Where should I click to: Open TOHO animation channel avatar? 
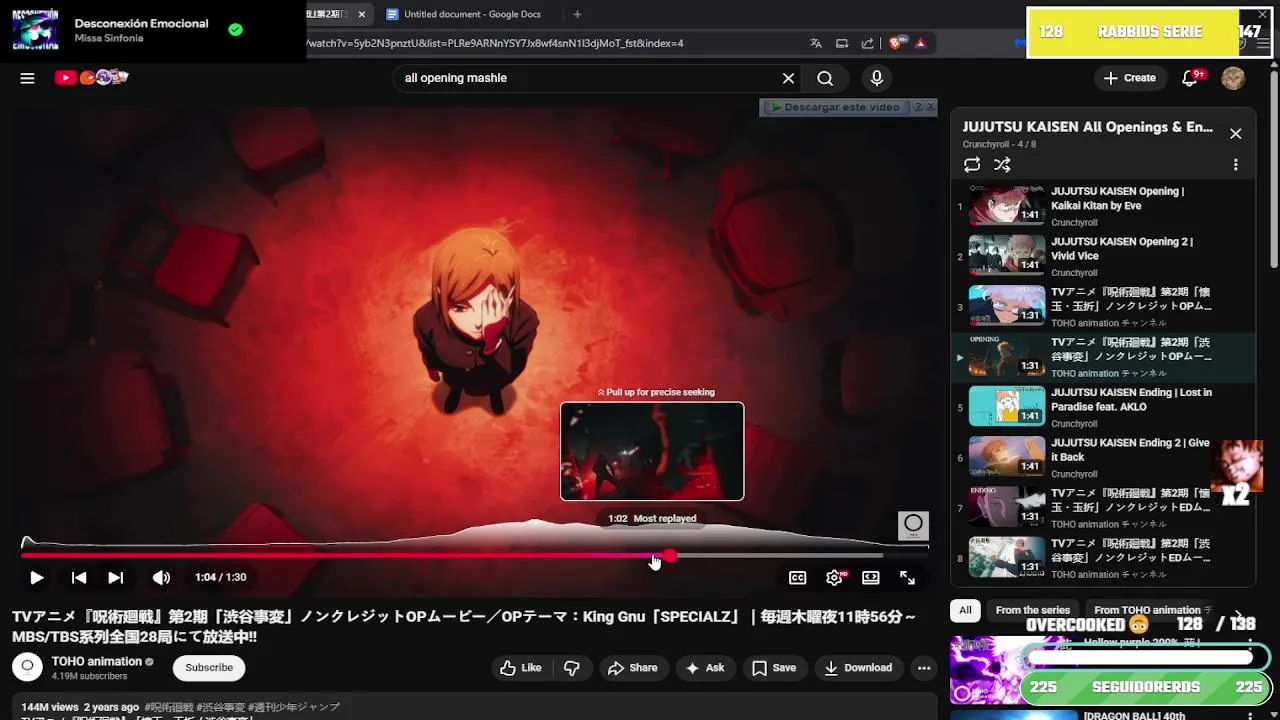pyautogui.click(x=27, y=667)
